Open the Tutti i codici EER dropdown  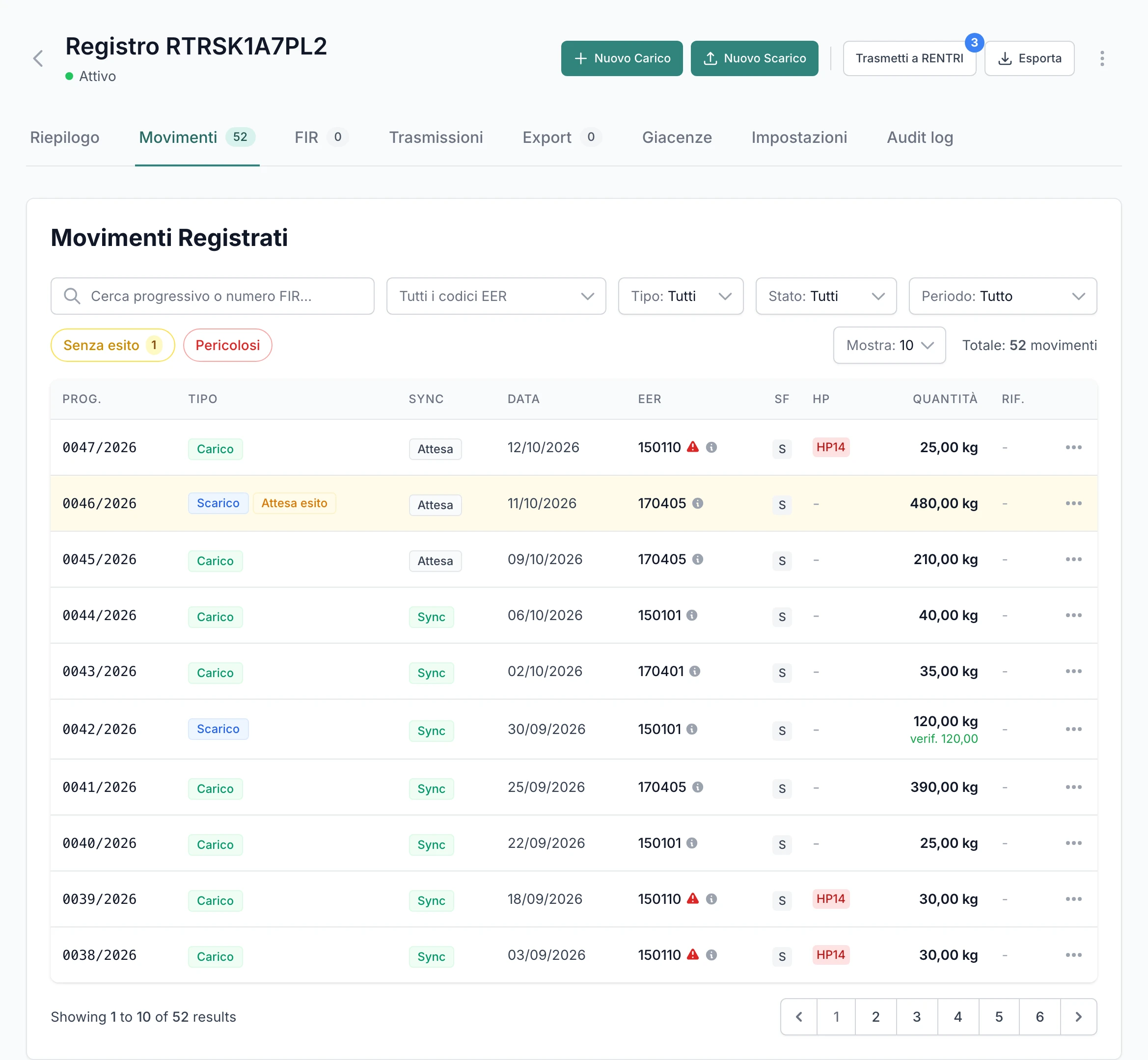click(496, 296)
